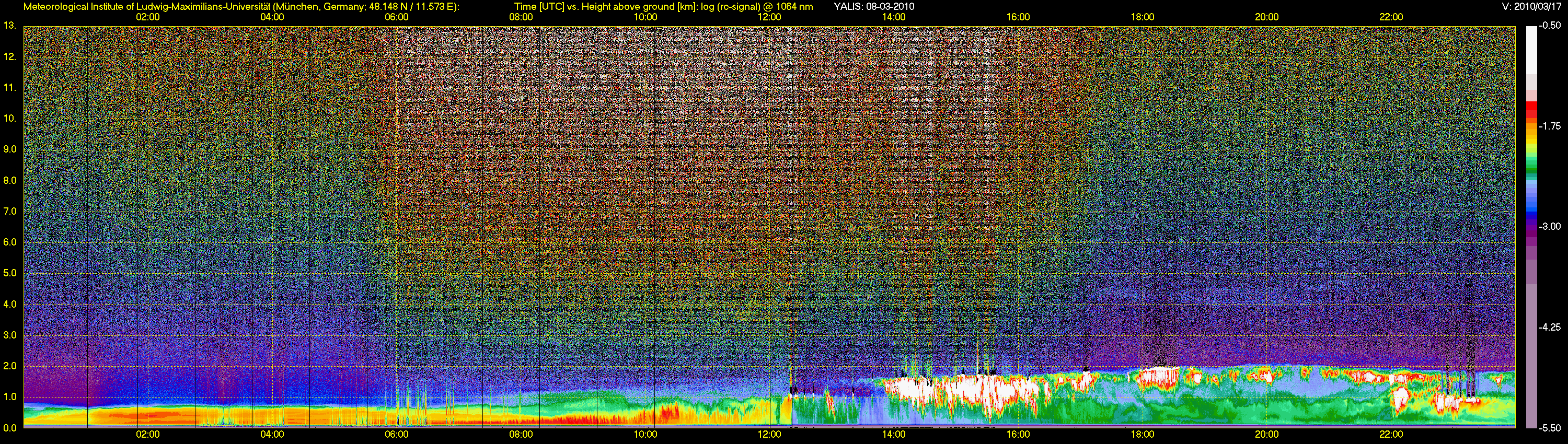Click the 14:00 label on the bottom time axis

point(894,435)
